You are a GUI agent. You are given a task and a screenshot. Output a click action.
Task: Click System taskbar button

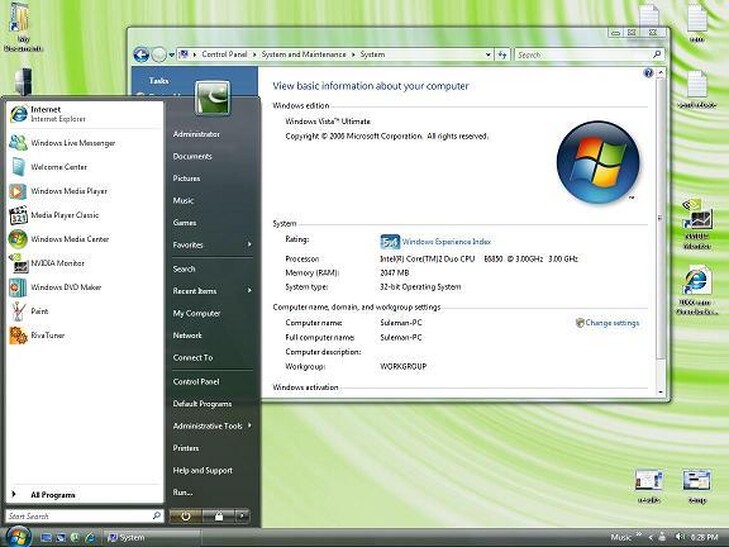click(152, 538)
